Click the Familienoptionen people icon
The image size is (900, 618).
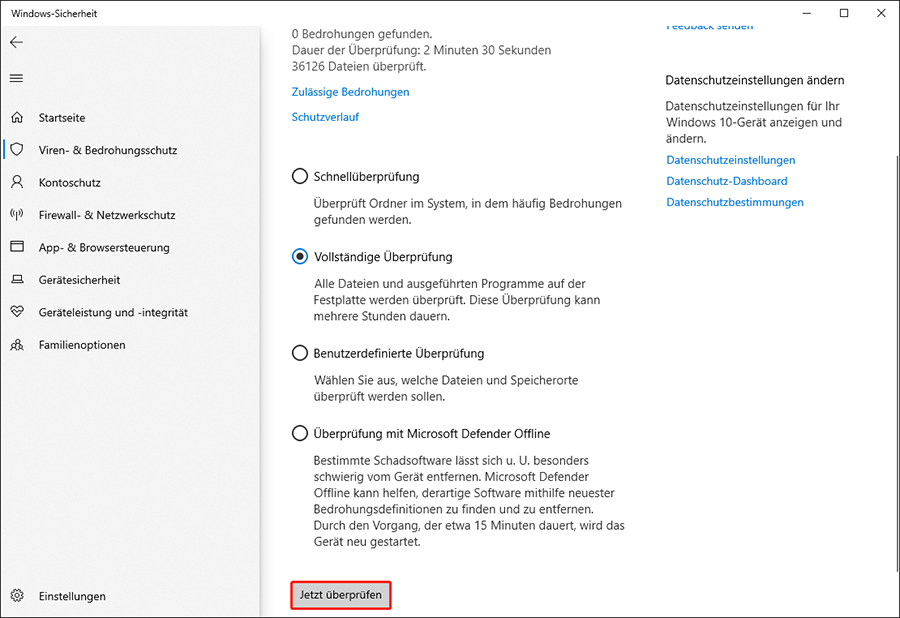[x=17, y=345]
